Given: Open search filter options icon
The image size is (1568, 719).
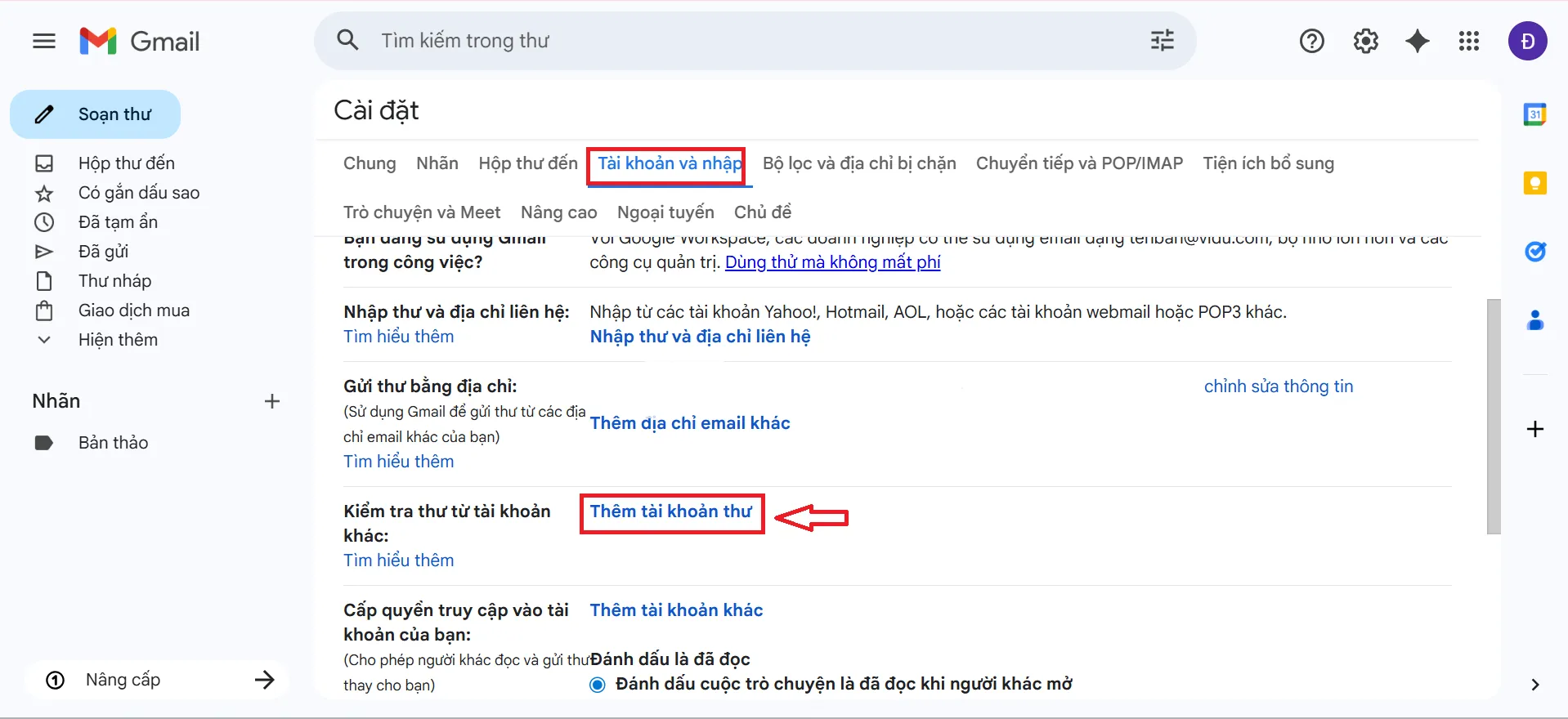Looking at the screenshot, I should [x=1162, y=41].
